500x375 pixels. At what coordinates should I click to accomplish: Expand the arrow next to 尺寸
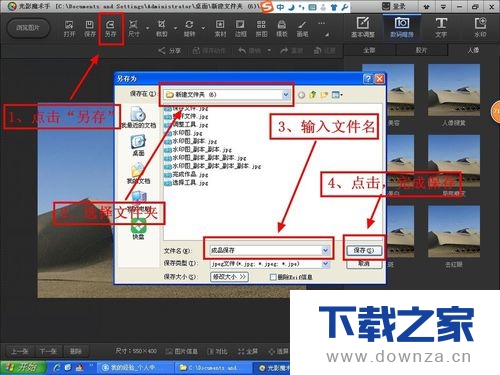click(147, 28)
